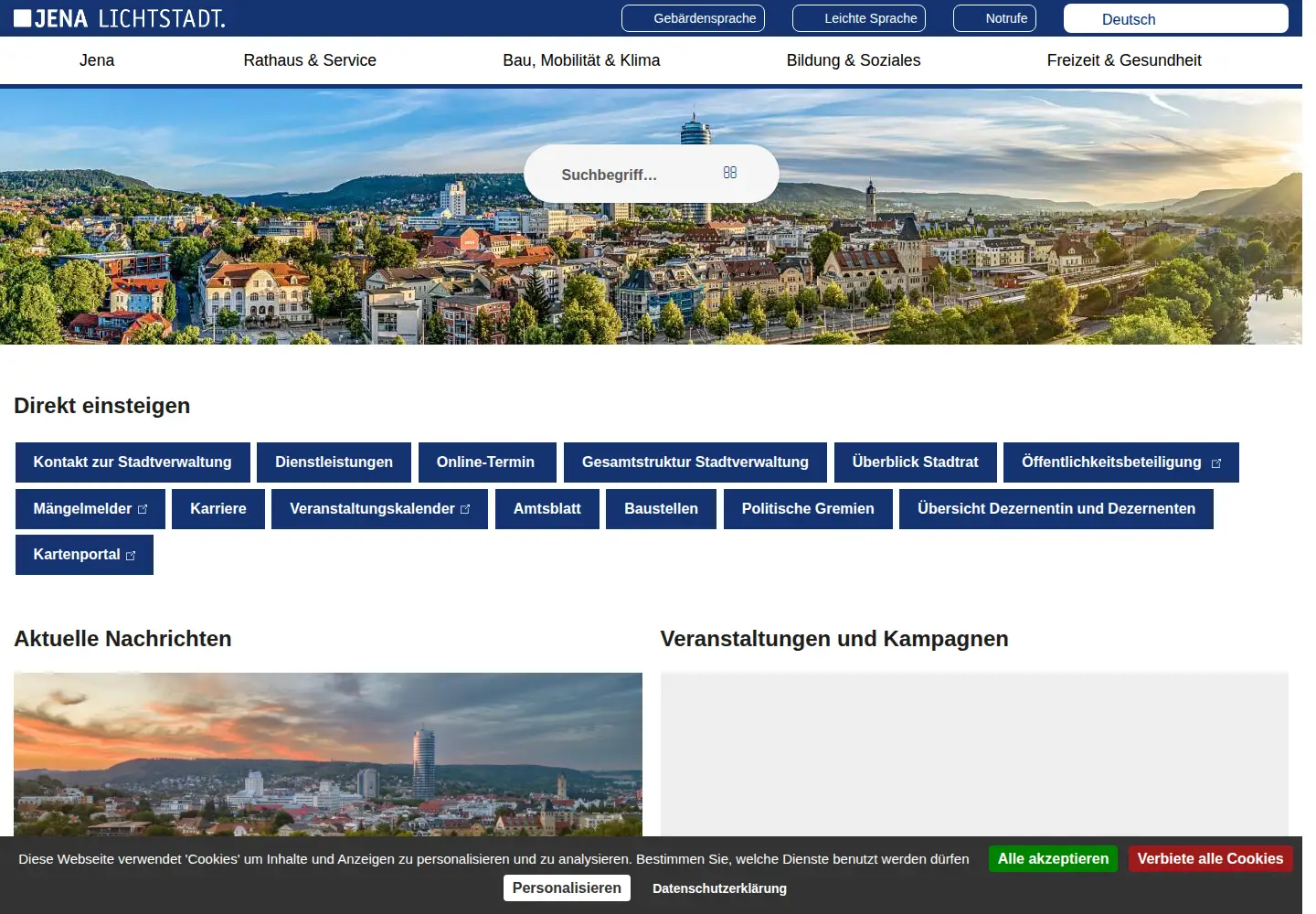This screenshot has width=1316, height=914.
Task: Open the Jena menu
Action: click(x=97, y=60)
